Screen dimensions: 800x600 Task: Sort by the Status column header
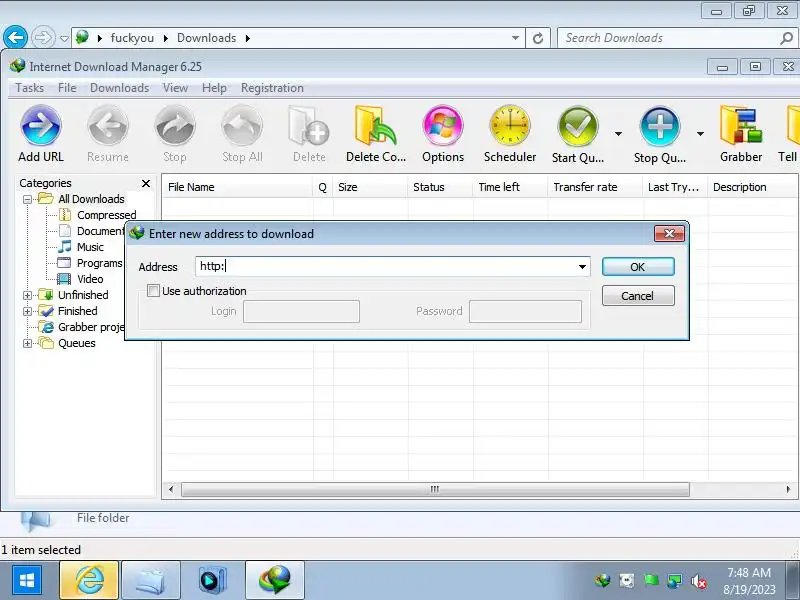click(440, 187)
